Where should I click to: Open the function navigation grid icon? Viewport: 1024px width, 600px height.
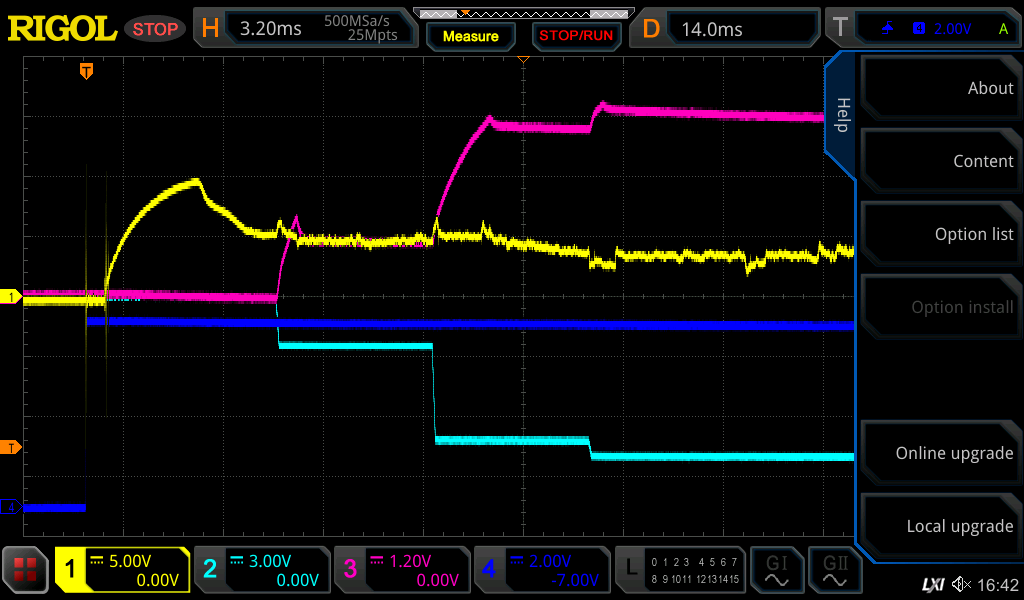coord(26,570)
